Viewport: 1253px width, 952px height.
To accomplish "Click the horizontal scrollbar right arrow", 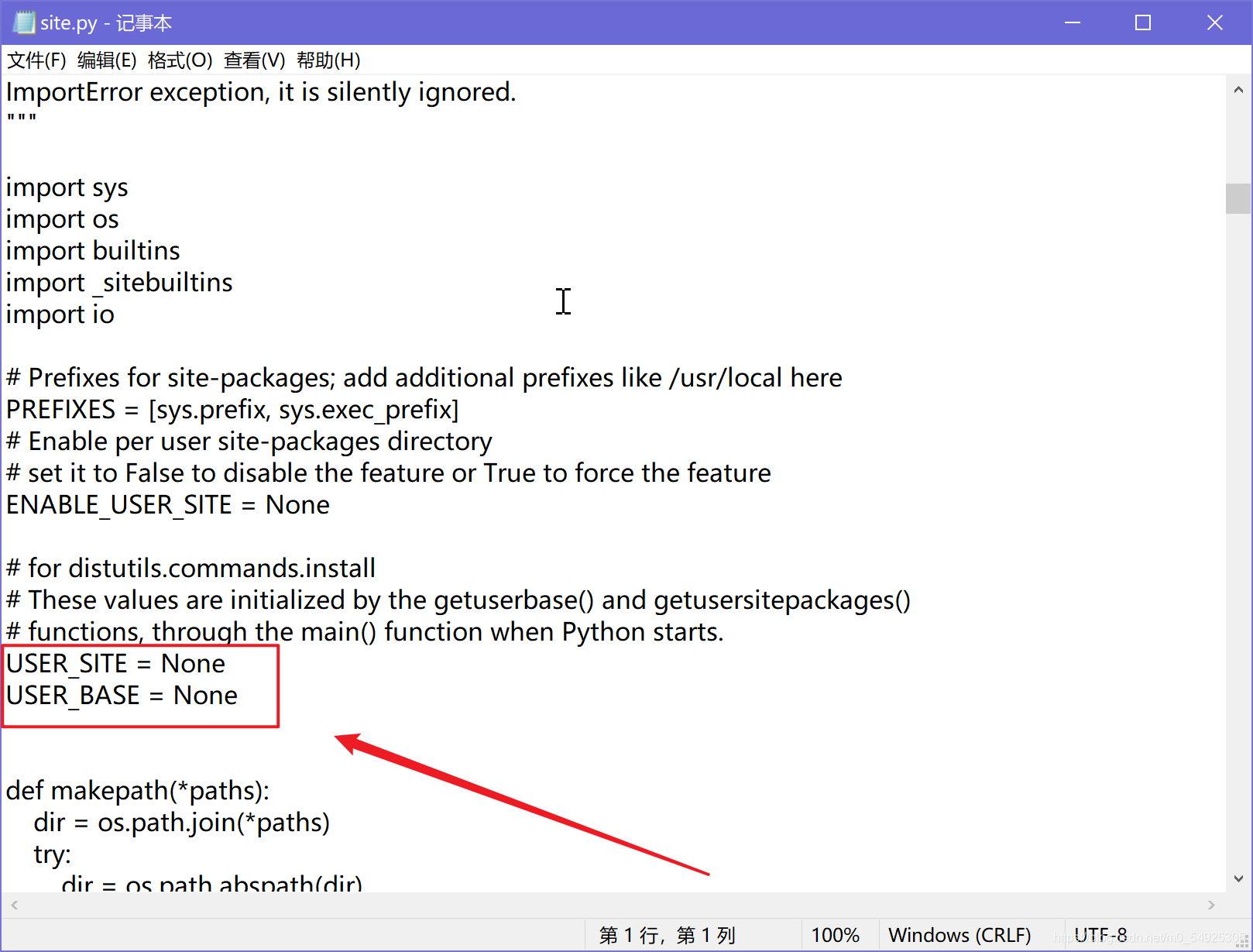I will coord(1212,904).
